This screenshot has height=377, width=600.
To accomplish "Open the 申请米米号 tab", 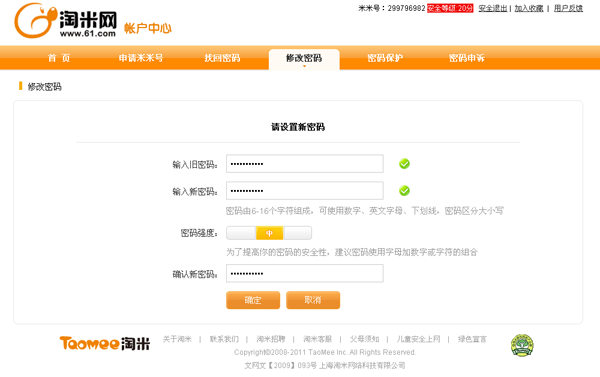I will [141, 58].
